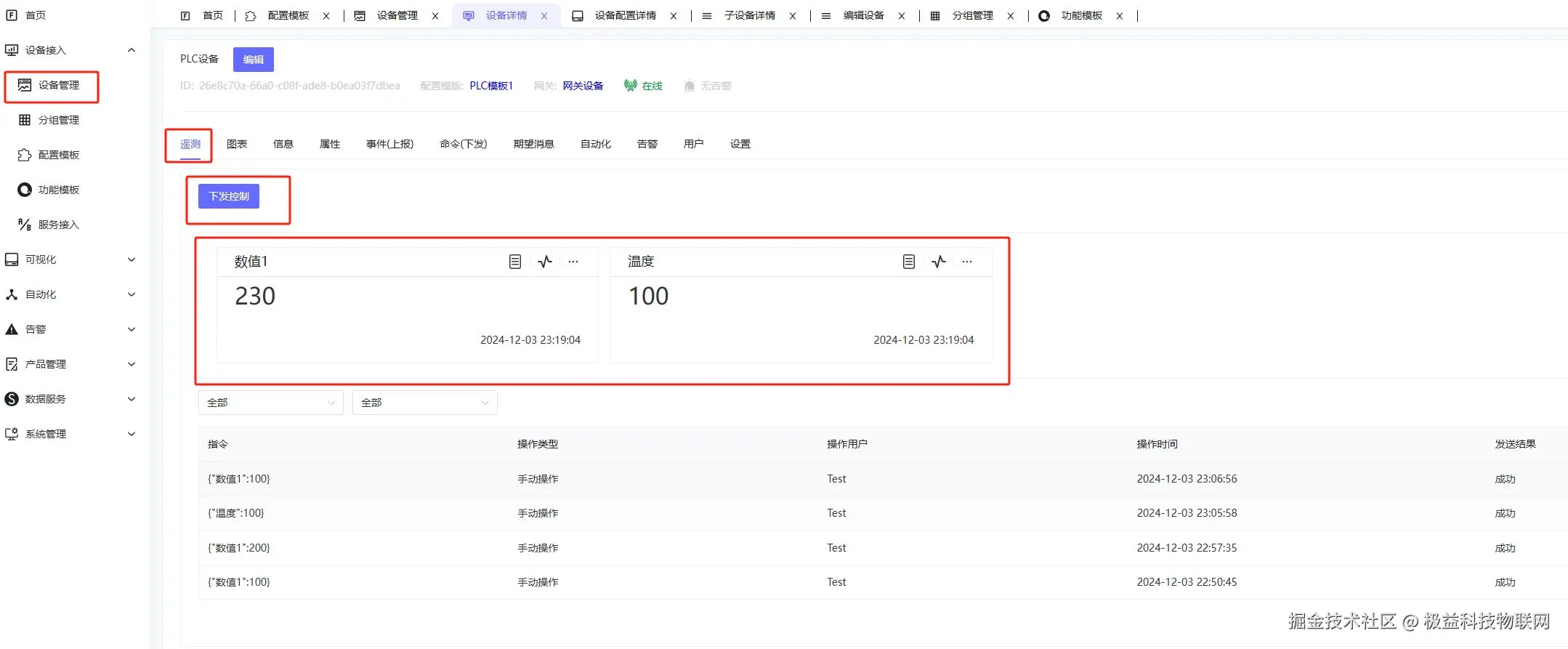Select the 属性 tab
This screenshot has width=1568, height=649.
tap(330, 144)
